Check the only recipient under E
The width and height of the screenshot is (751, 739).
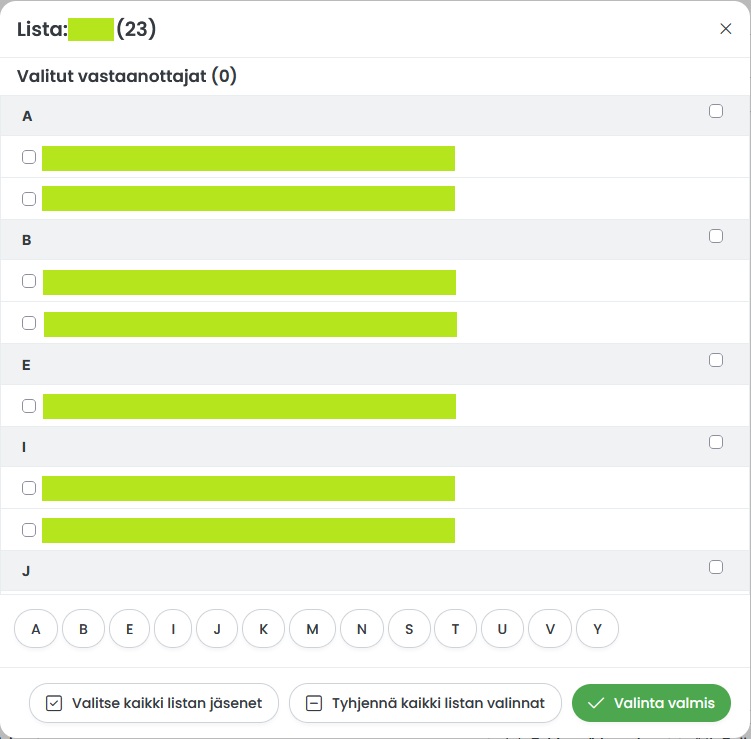29,406
